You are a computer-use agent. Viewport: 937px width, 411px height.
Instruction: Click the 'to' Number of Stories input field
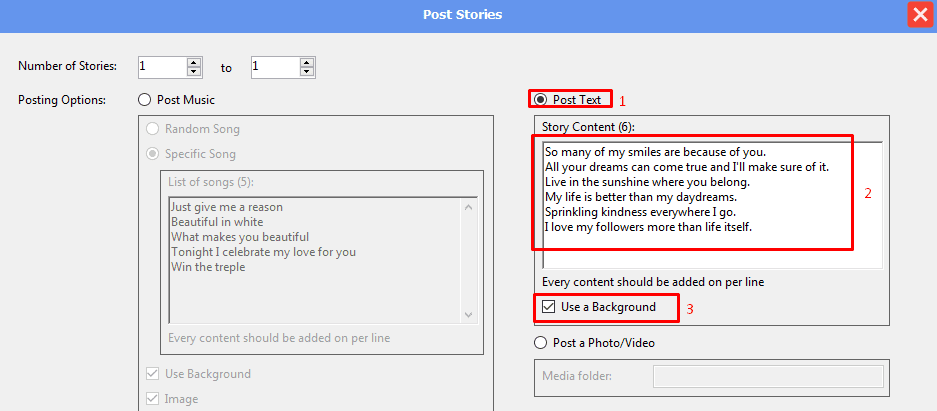pyautogui.click(x=275, y=67)
